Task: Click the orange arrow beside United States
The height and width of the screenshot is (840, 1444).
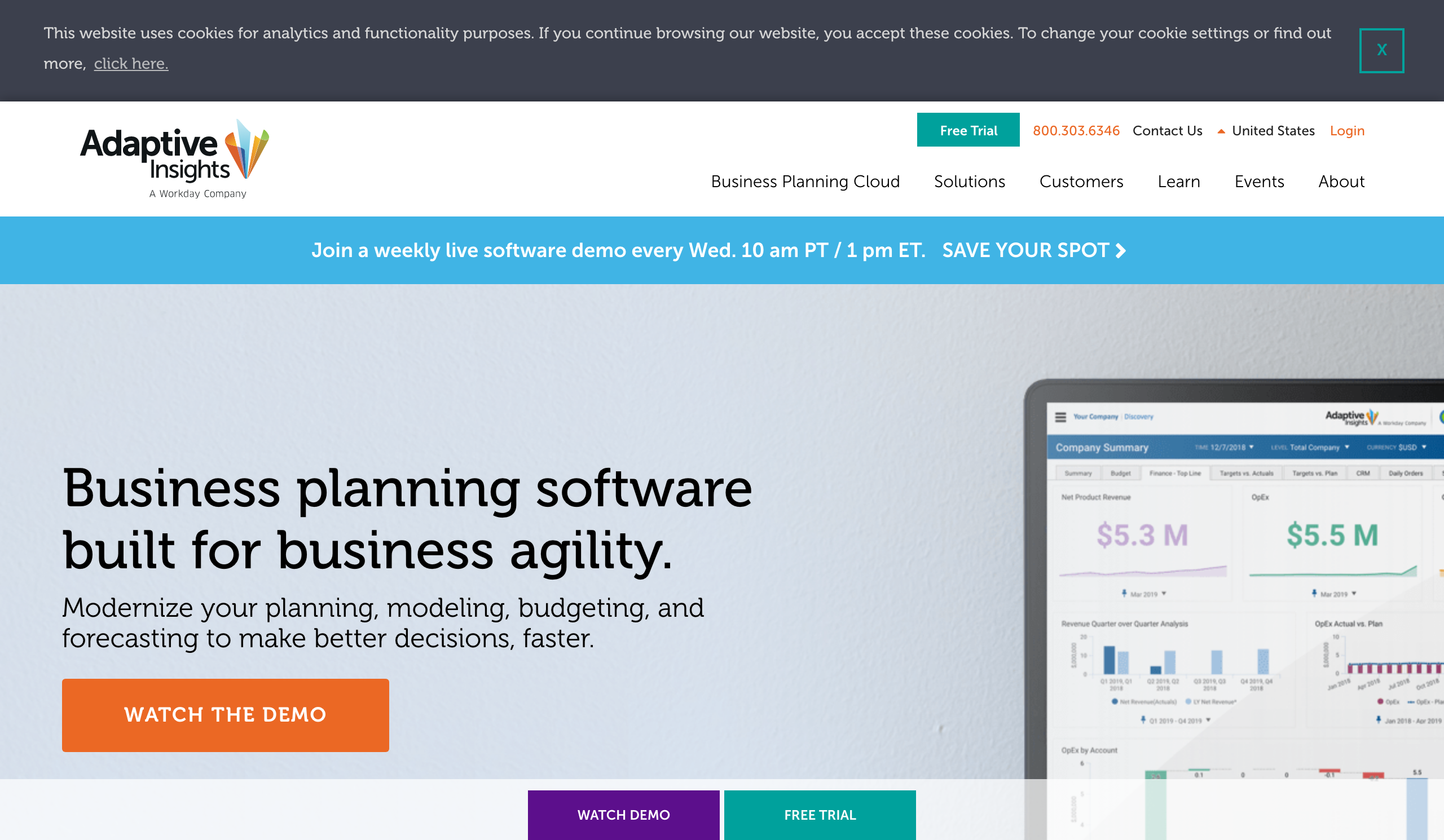Action: tap(1221, 131)
